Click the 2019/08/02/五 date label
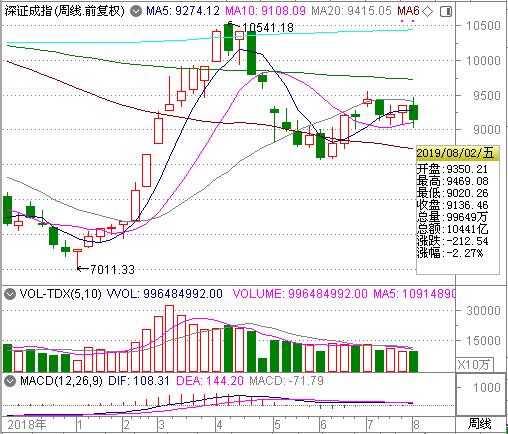 455,153
